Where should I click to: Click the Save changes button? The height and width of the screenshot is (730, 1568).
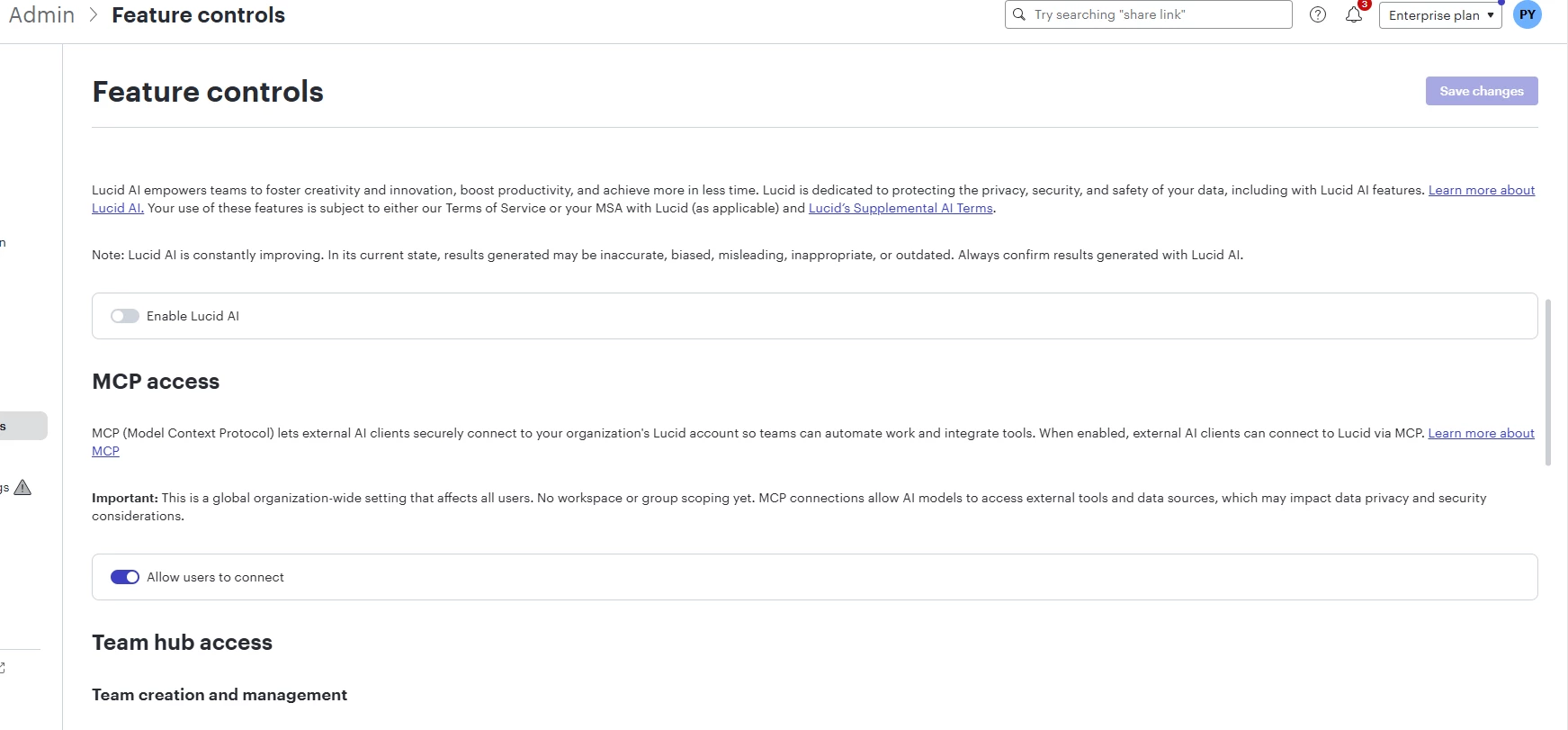[x=1482, y=91]
